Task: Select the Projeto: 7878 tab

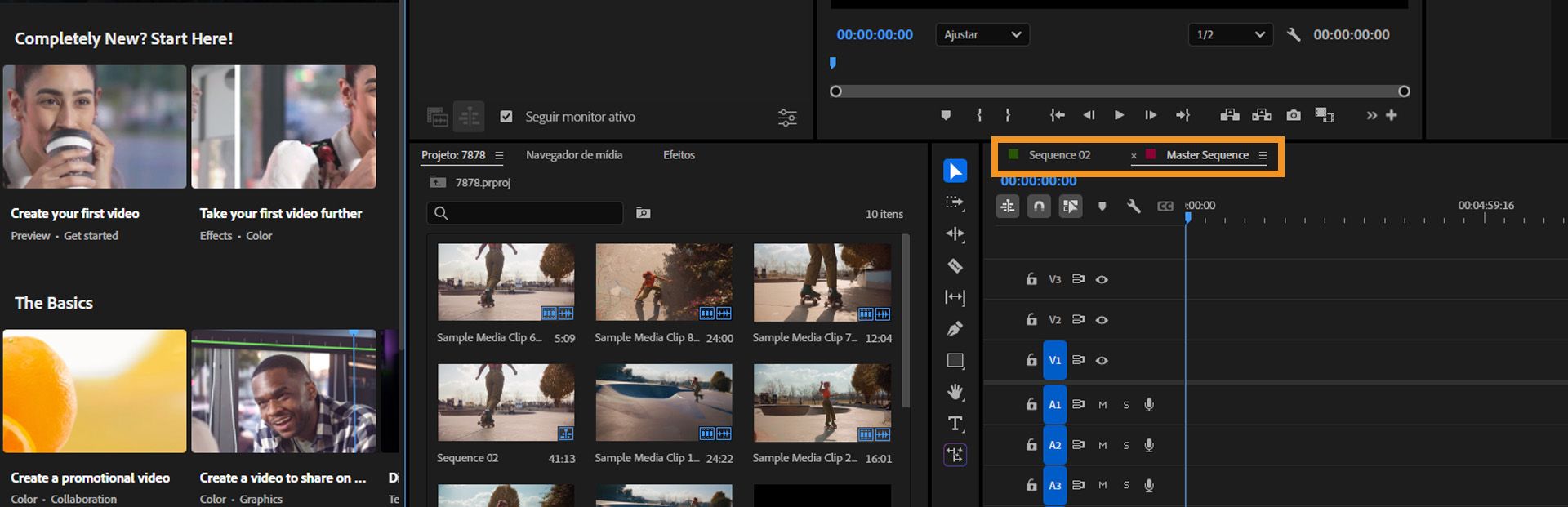Action: coord(453,155)
